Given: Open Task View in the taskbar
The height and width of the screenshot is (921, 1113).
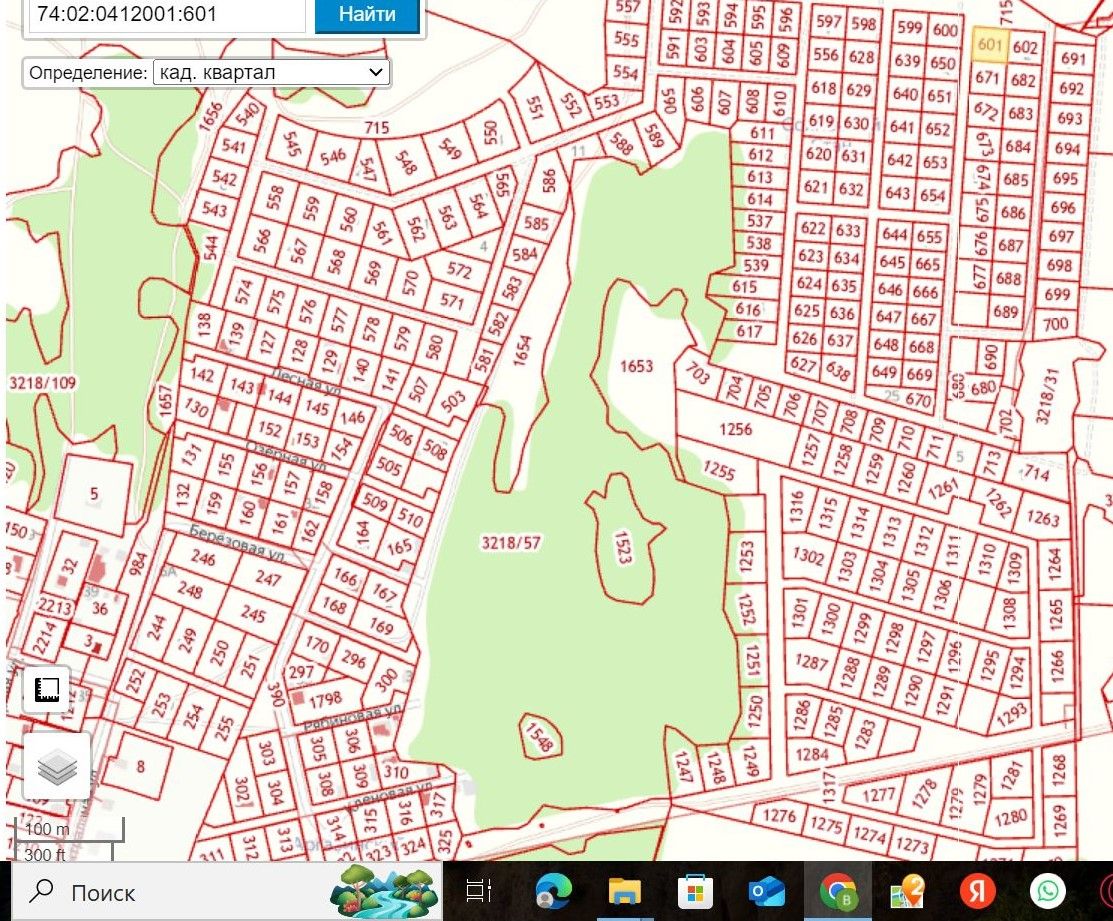Looking at the screenshot, I should coord(480,891).
